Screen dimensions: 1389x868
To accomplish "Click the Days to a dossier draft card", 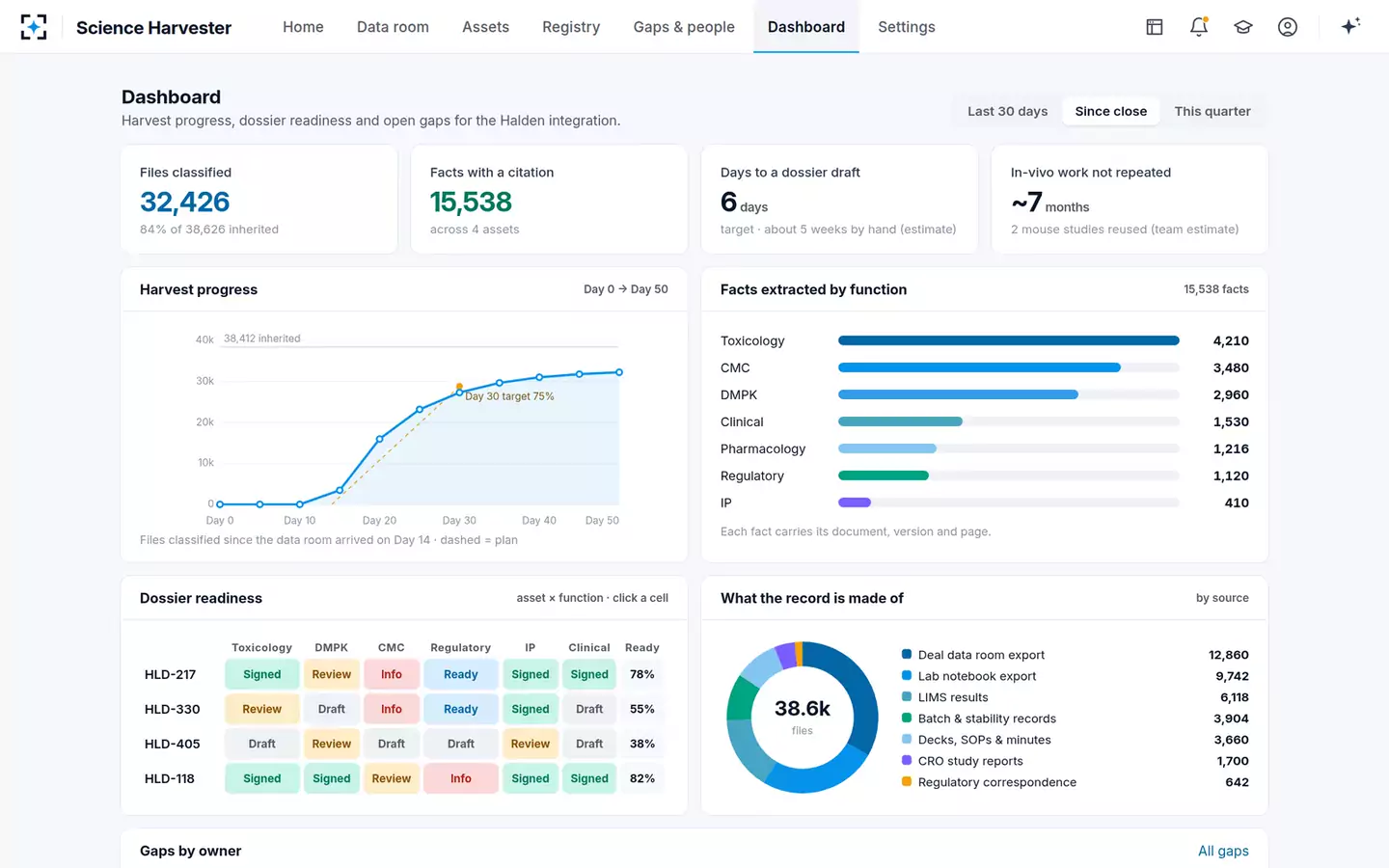I will (840, 200).
